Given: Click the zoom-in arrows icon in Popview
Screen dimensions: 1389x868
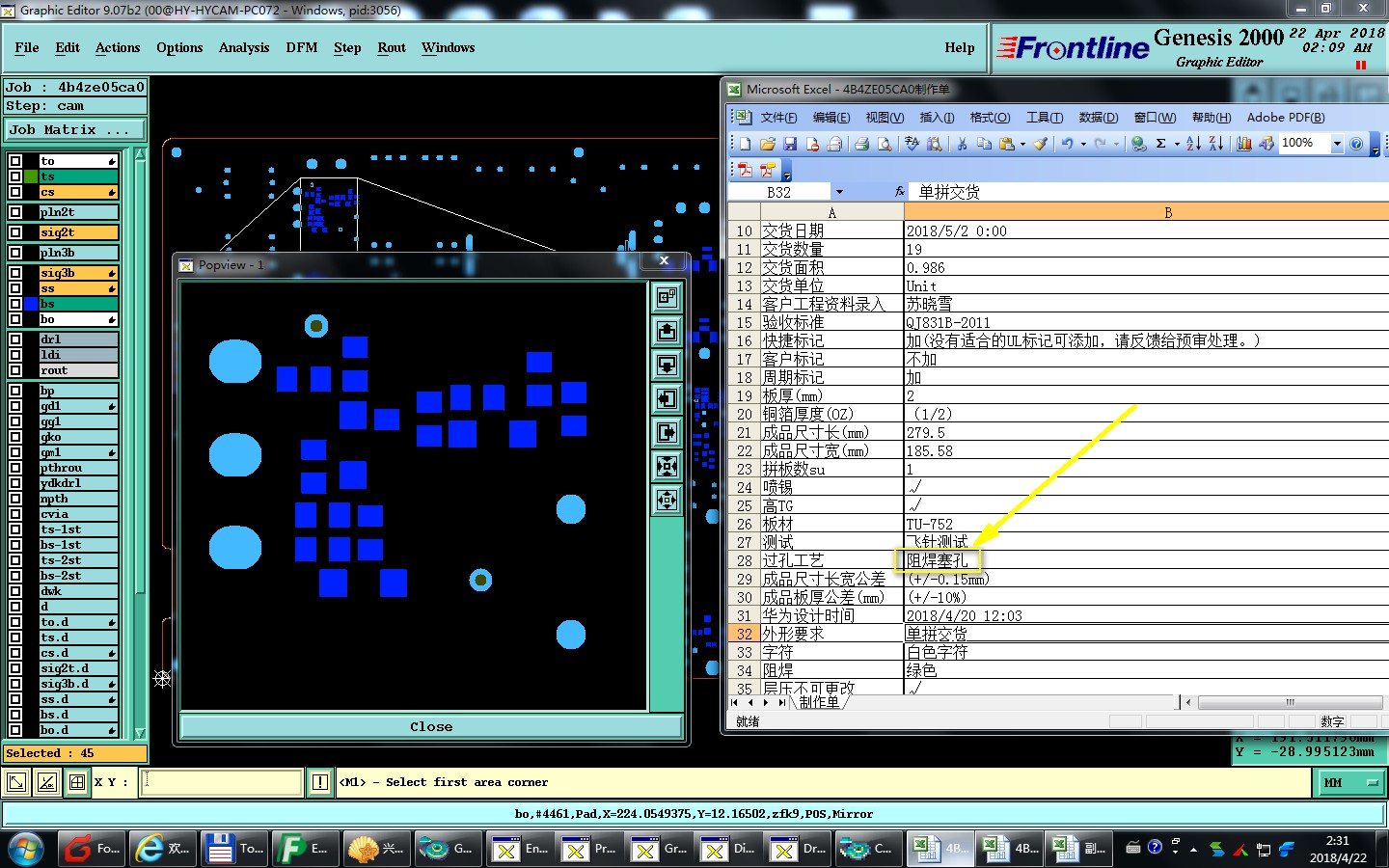Looking at the screenshot, I should pyautogui.click(x=667, y=466).
